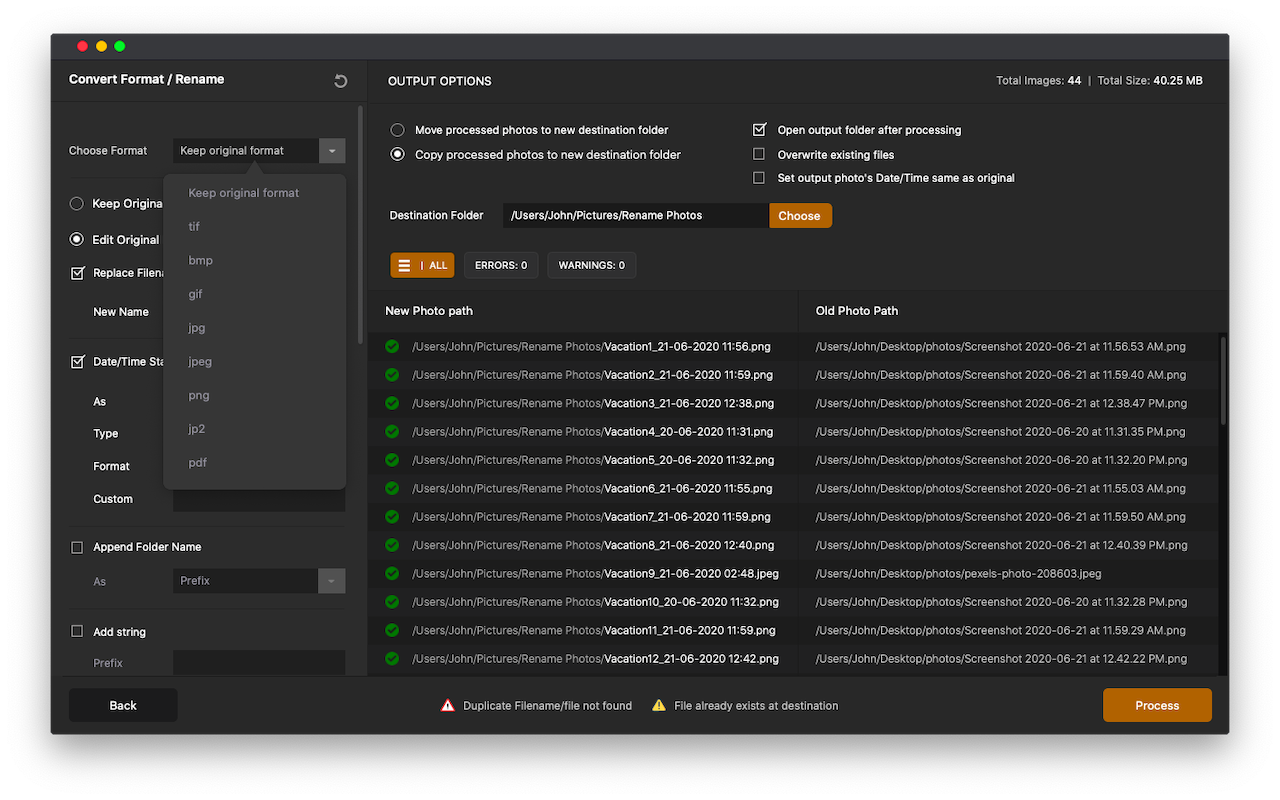This screenshot has height=800, width=1280.
Task: Click the red warning triangle for Duplicate Filename
Action: (x=448, y=705)
